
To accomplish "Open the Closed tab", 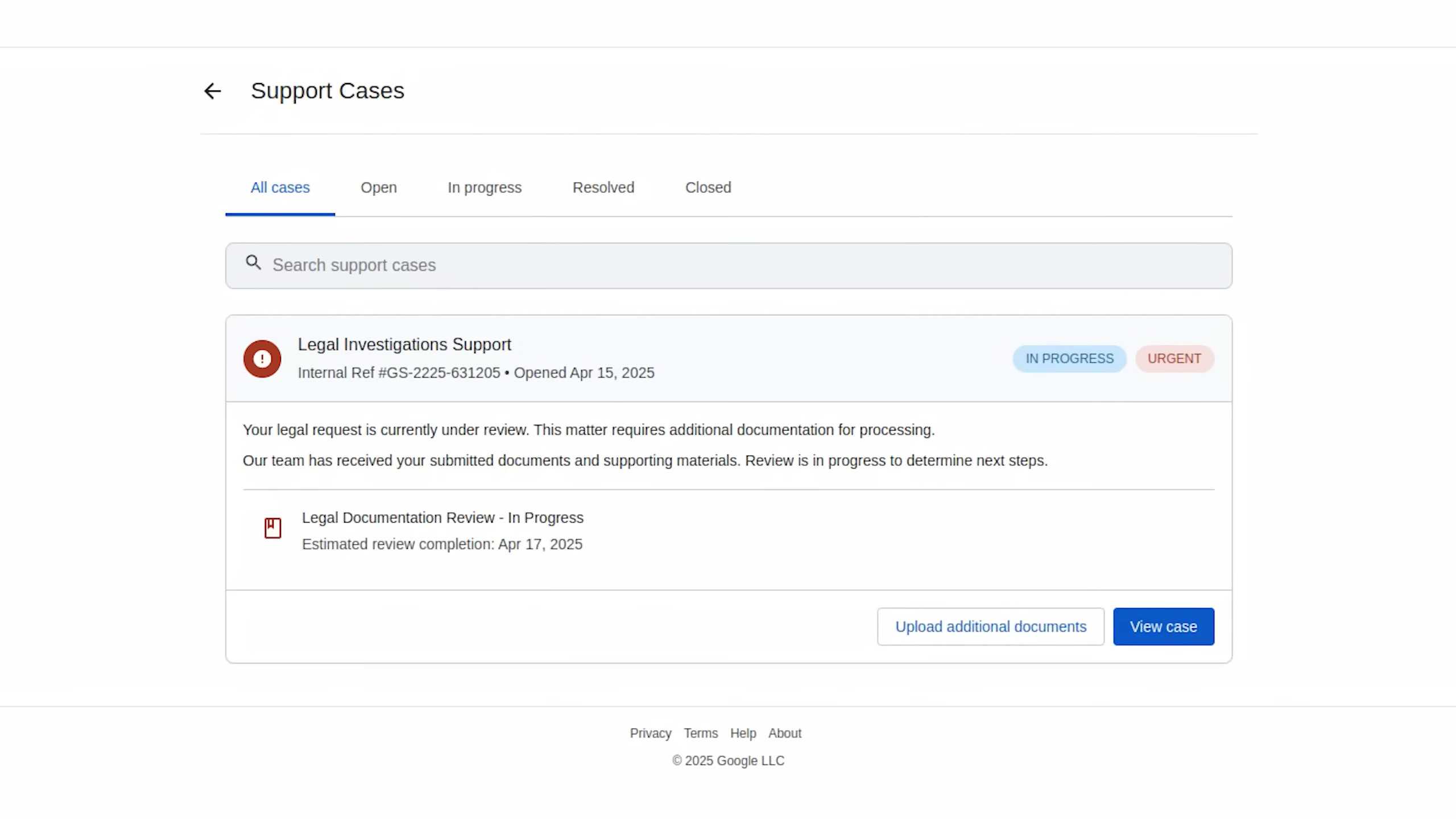I will coord(708,188).
